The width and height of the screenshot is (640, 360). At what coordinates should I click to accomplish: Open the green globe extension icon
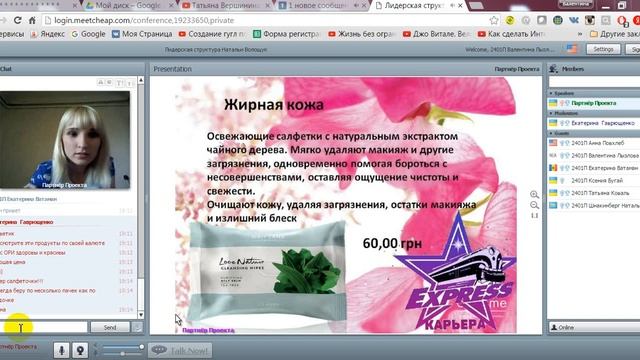(x=558, y=20)
